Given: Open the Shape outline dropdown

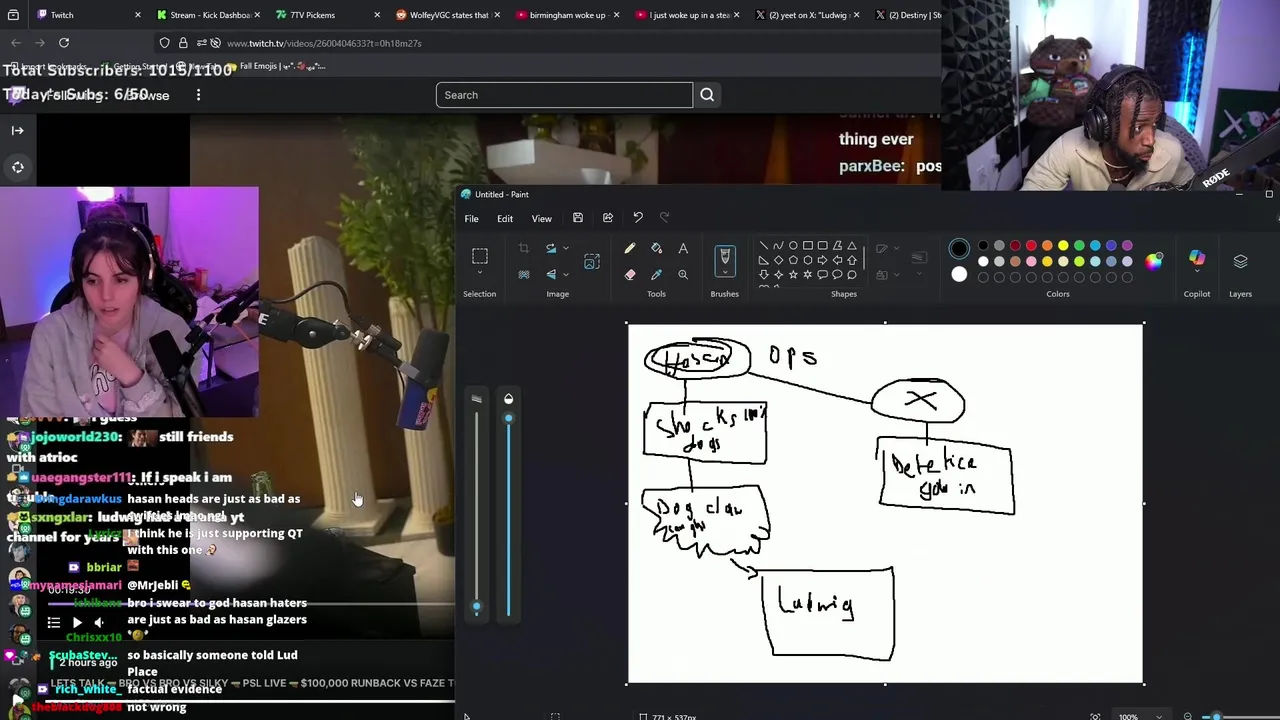Looking at the screenshot, I should pyautogui.click(x=896, y=248).
